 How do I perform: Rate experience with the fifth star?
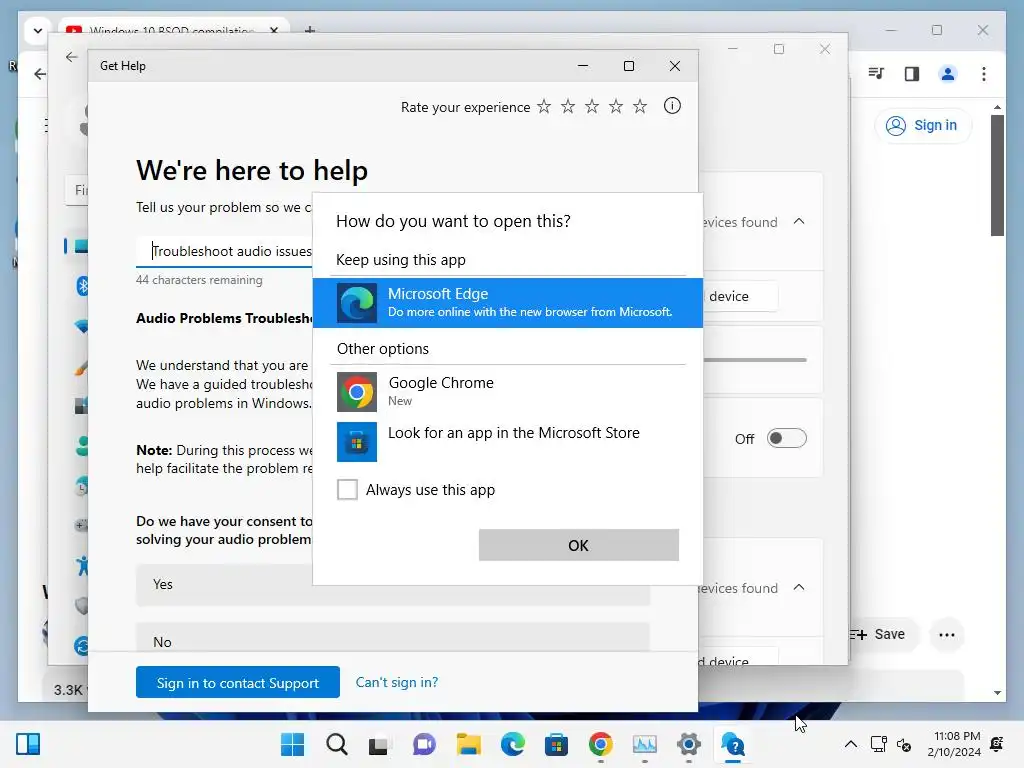640,106
